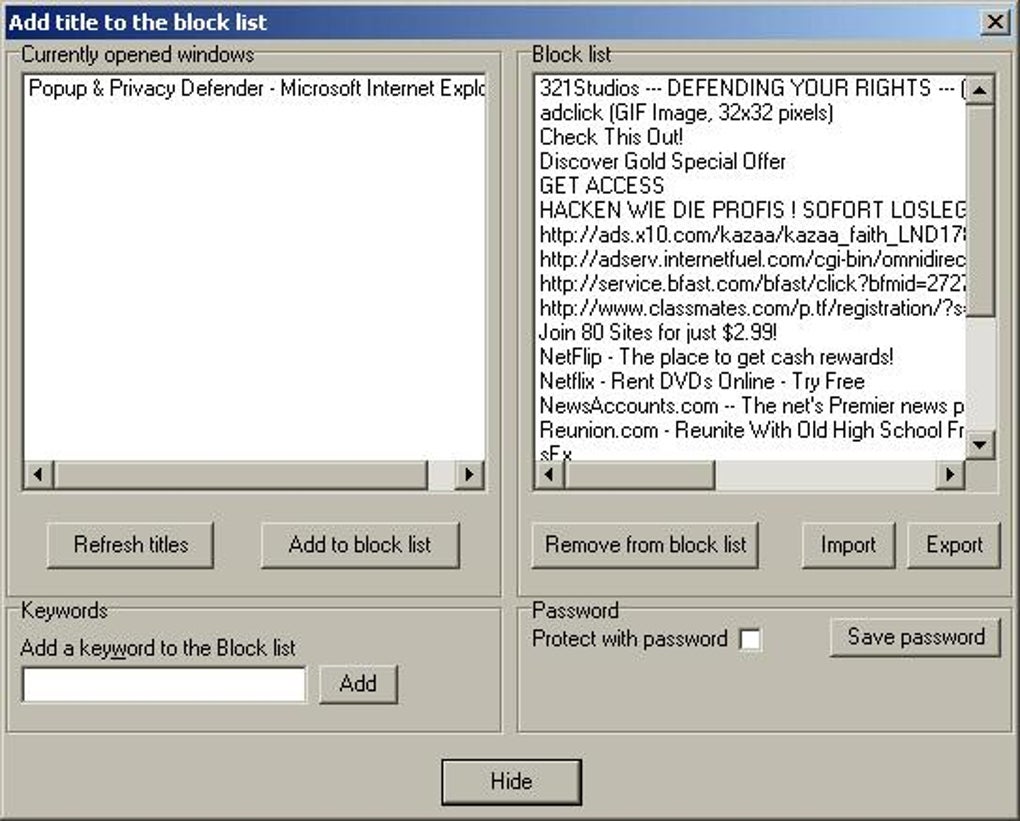
Task: Close the Add title dialog
Action: pyautogui.click(x=995, y=22)
